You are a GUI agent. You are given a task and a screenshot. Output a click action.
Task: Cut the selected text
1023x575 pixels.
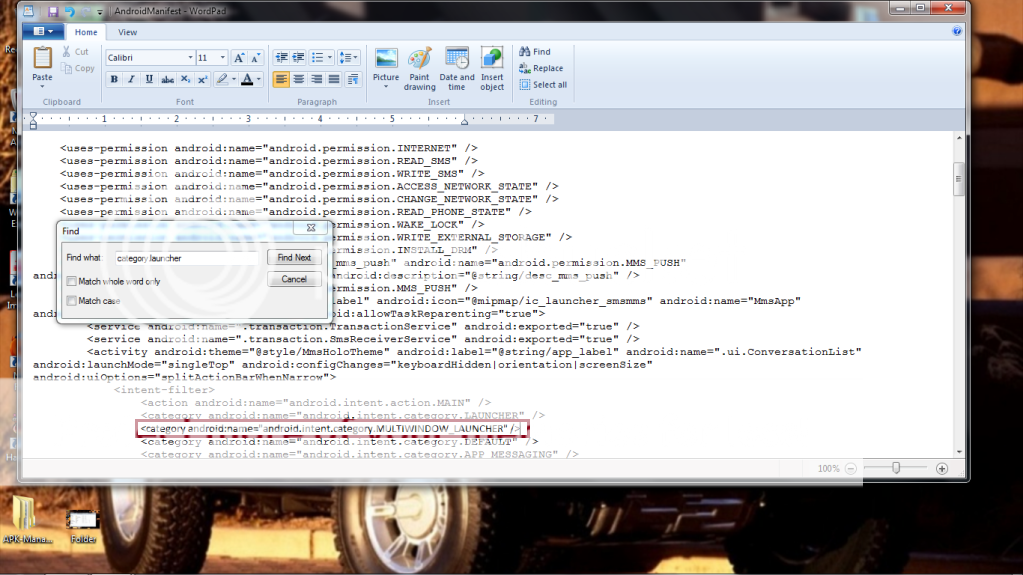coord(75,52)
